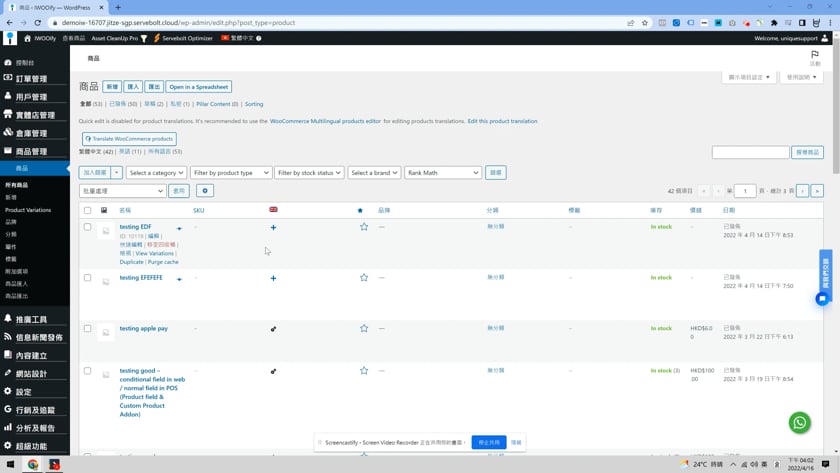840x473 pixels.
Task: Open the Select a category dropdown
Action: tap(156, 172)
